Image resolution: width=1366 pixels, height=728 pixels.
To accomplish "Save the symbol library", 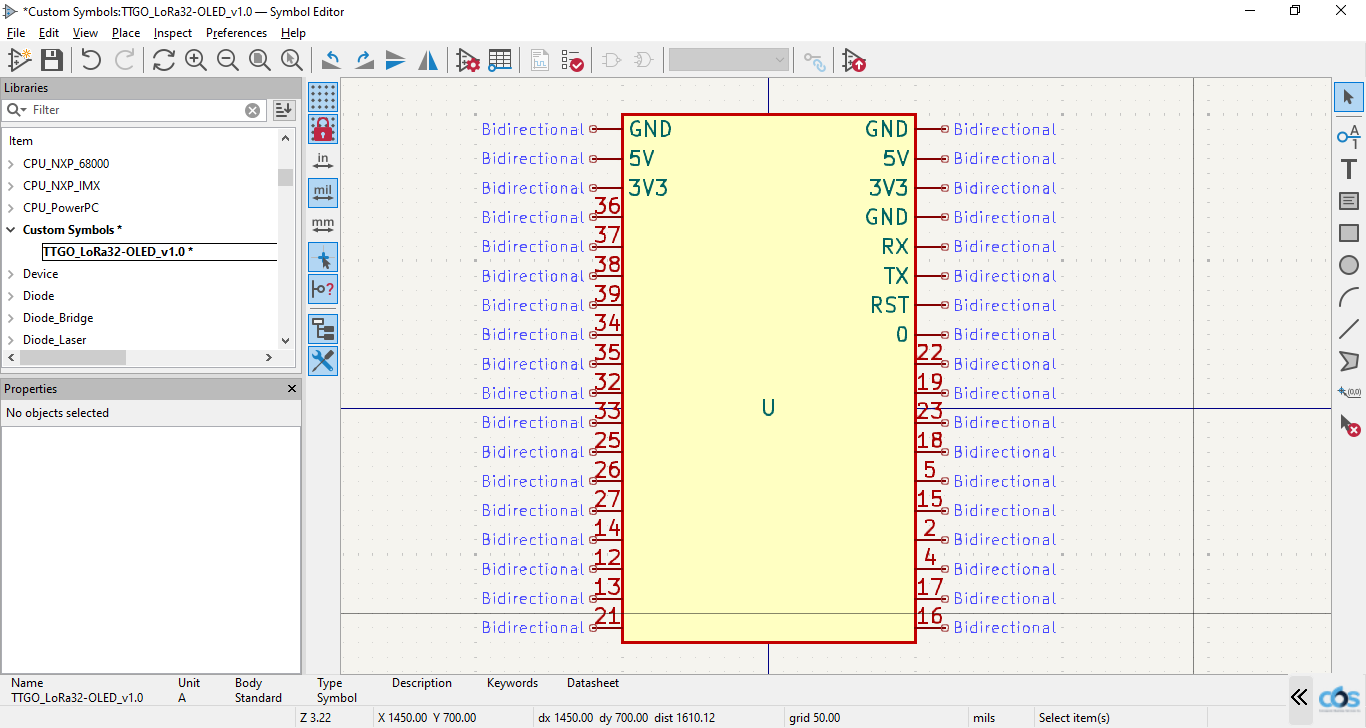I will point(52,60).
